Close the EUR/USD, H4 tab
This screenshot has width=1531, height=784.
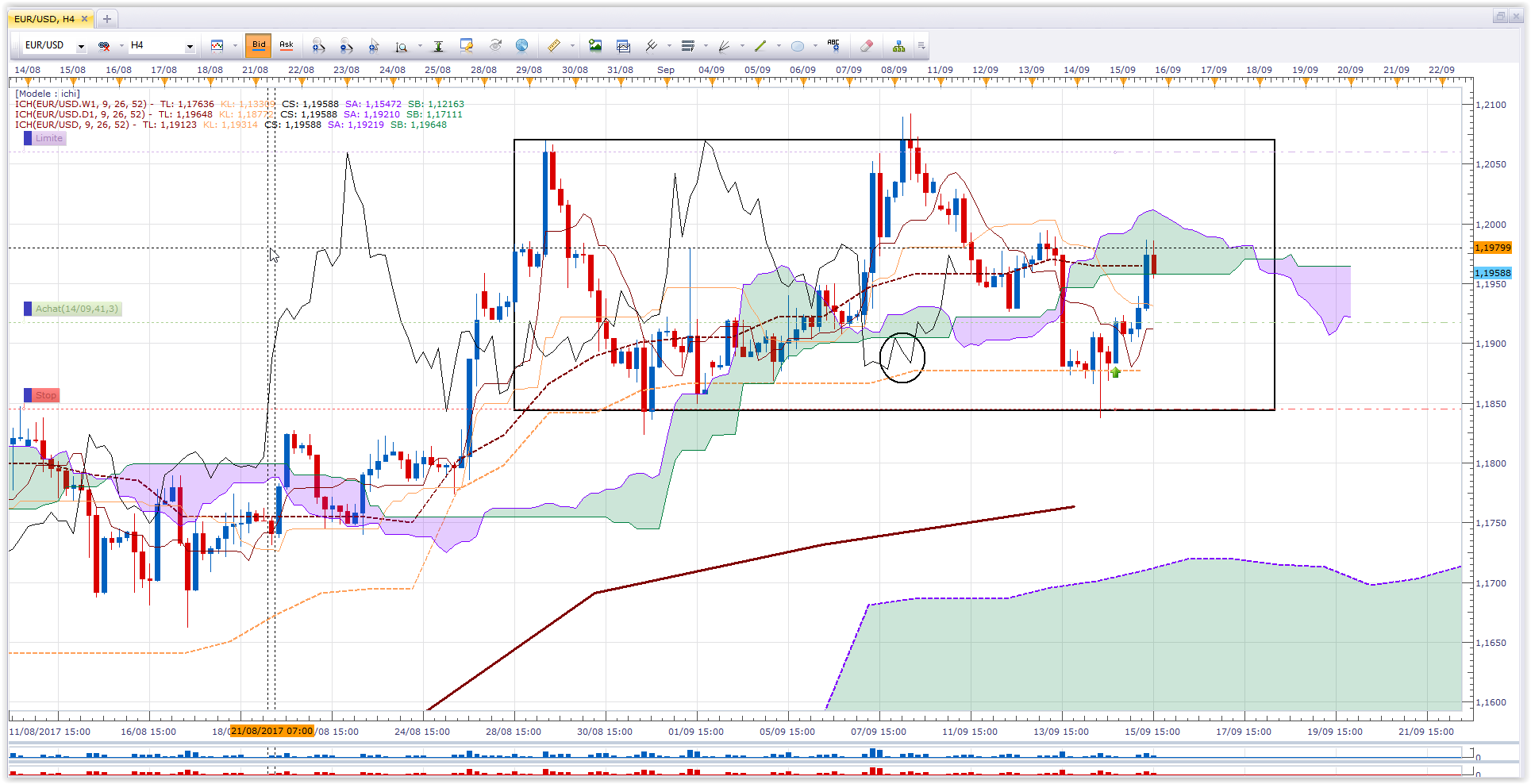pyautogui.click(x=84, y=19)
